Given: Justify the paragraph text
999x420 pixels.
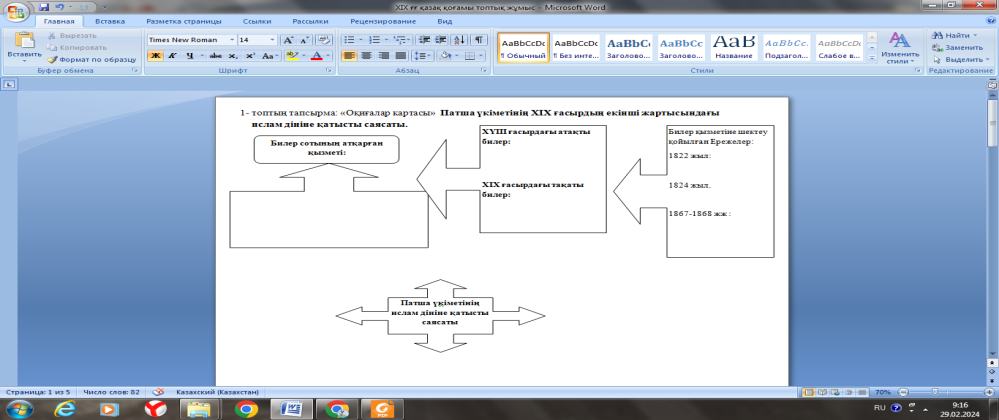Looking at the screenshot, I should point(400,55).
